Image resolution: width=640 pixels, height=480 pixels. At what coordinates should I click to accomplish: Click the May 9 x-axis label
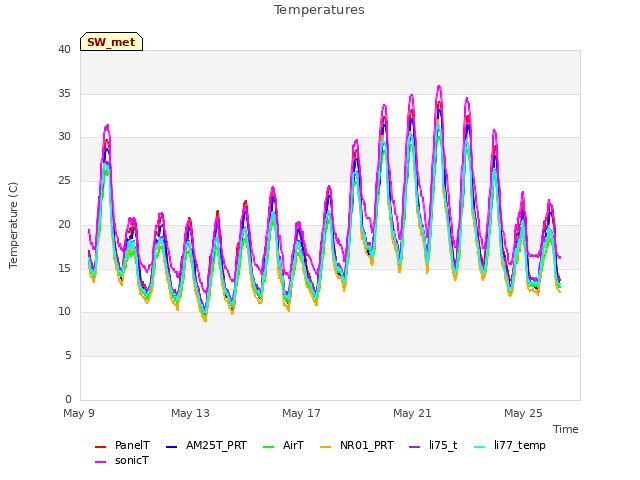[79, 413]
